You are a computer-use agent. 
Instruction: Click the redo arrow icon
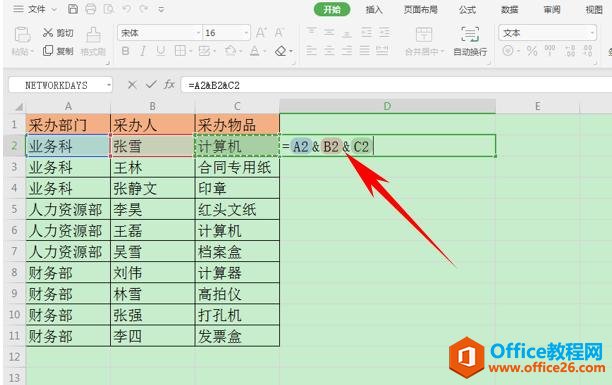143,9
